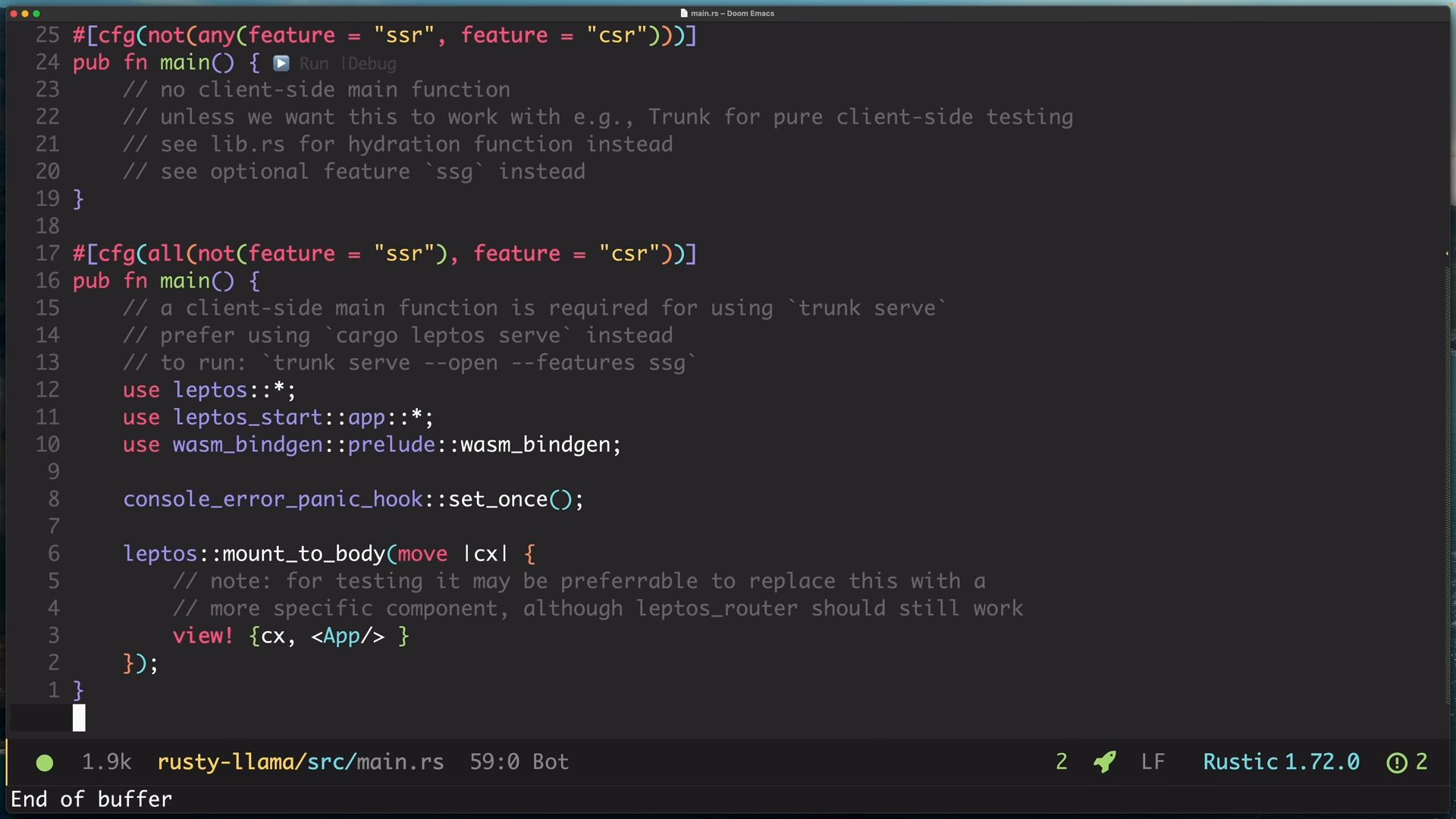Click the End of buffer echo area
The width and height of the screenshot is (1456, 819).
pyautogui.click(x=92, y=800)
